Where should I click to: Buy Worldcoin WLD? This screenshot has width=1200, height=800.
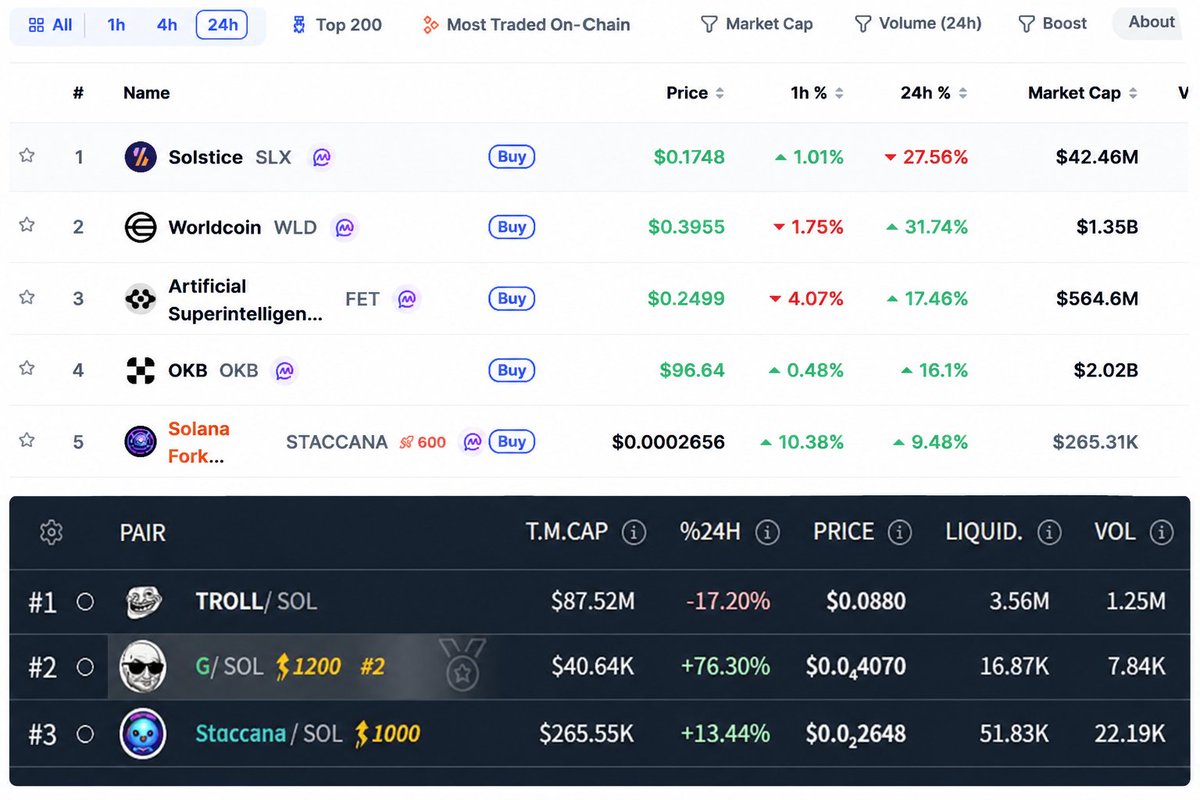(x=511, y=227)
